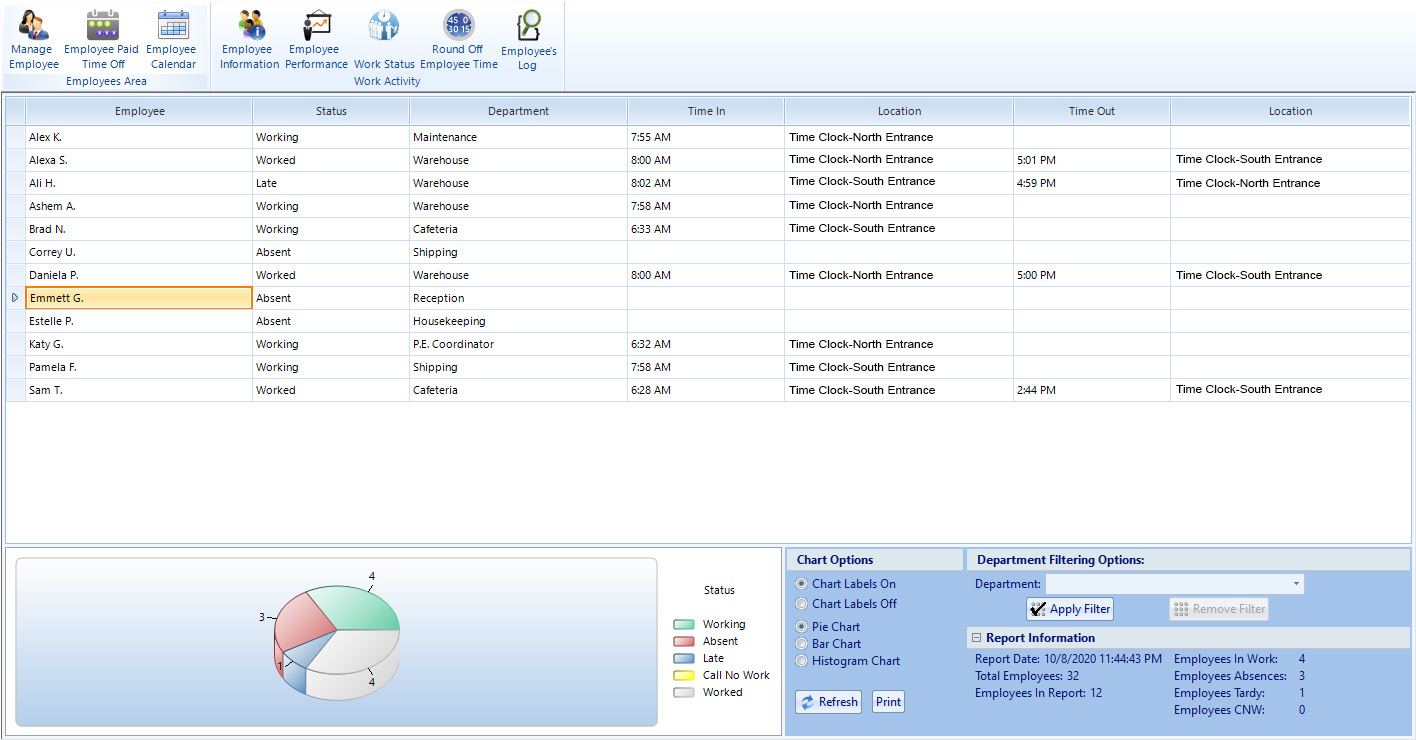Open the Employee's Log
Image resolution: width=1416 pixels, height=740 pixels.
[x=528, y=40]
